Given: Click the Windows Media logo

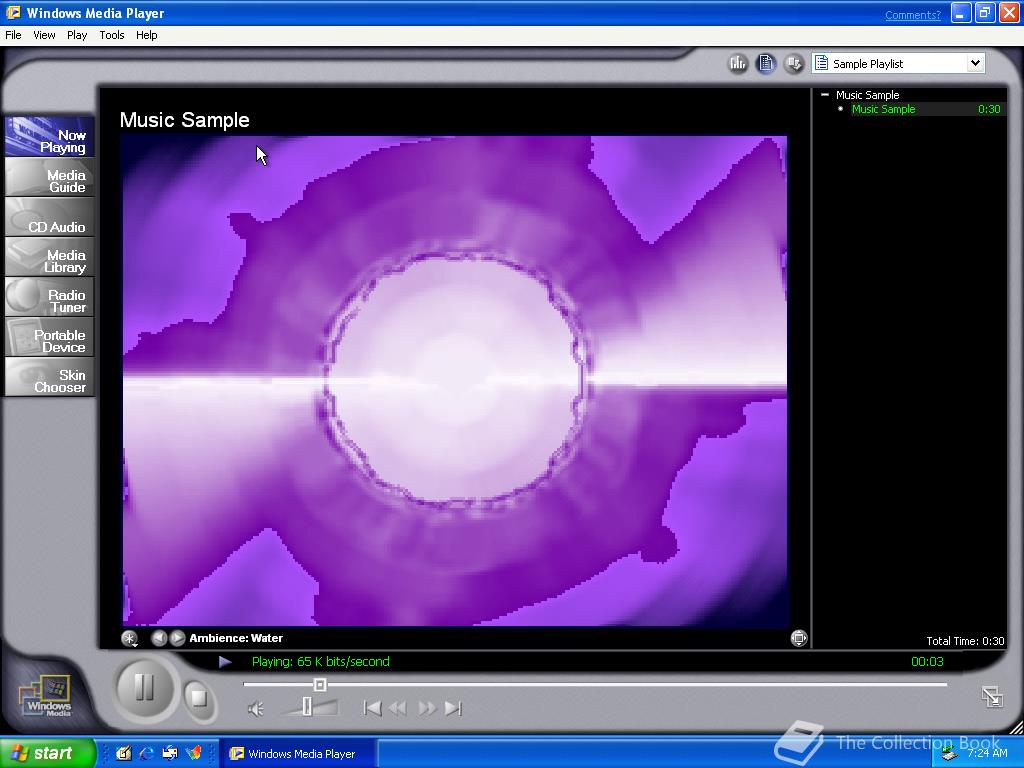Looking at the screenshot, I should coord(46,696).
